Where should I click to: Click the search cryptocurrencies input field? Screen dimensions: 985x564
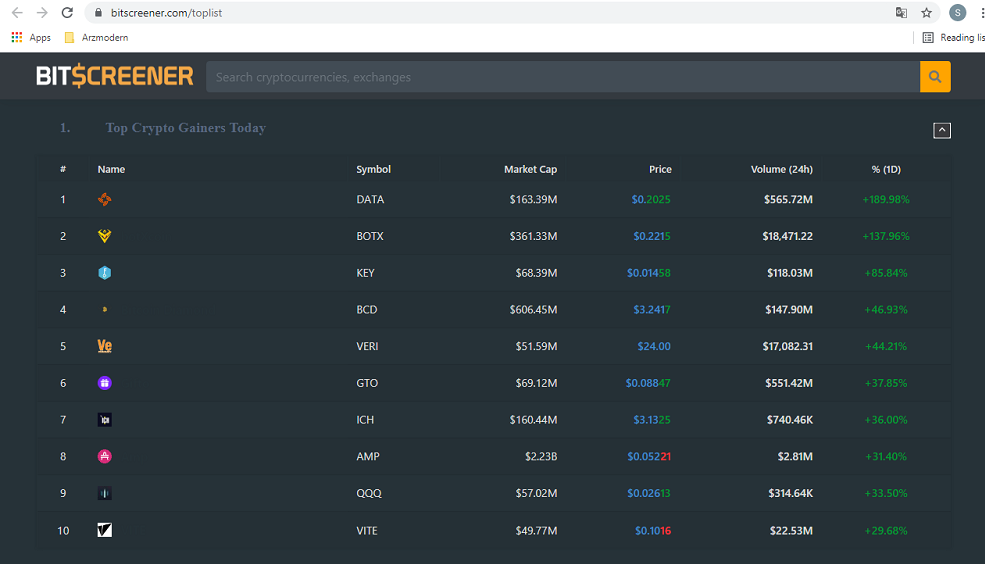click(x=562, y=77)
